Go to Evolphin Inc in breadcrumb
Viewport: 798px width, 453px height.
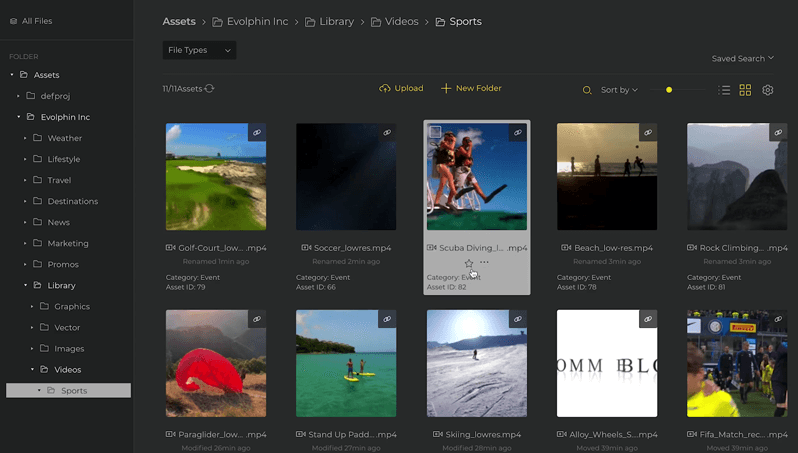[x=250, y=21]
